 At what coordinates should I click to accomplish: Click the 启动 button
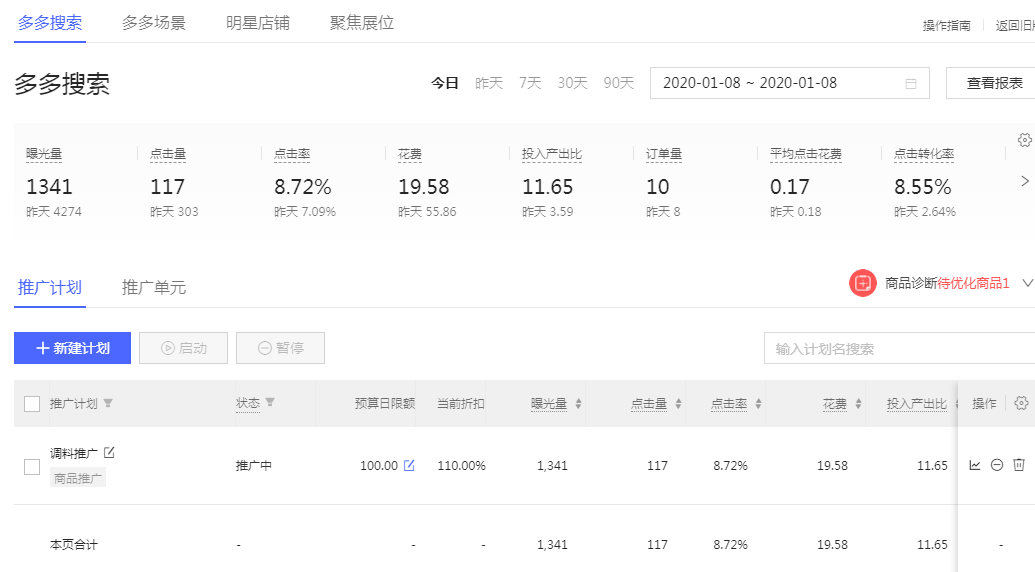tap(184, 348)
